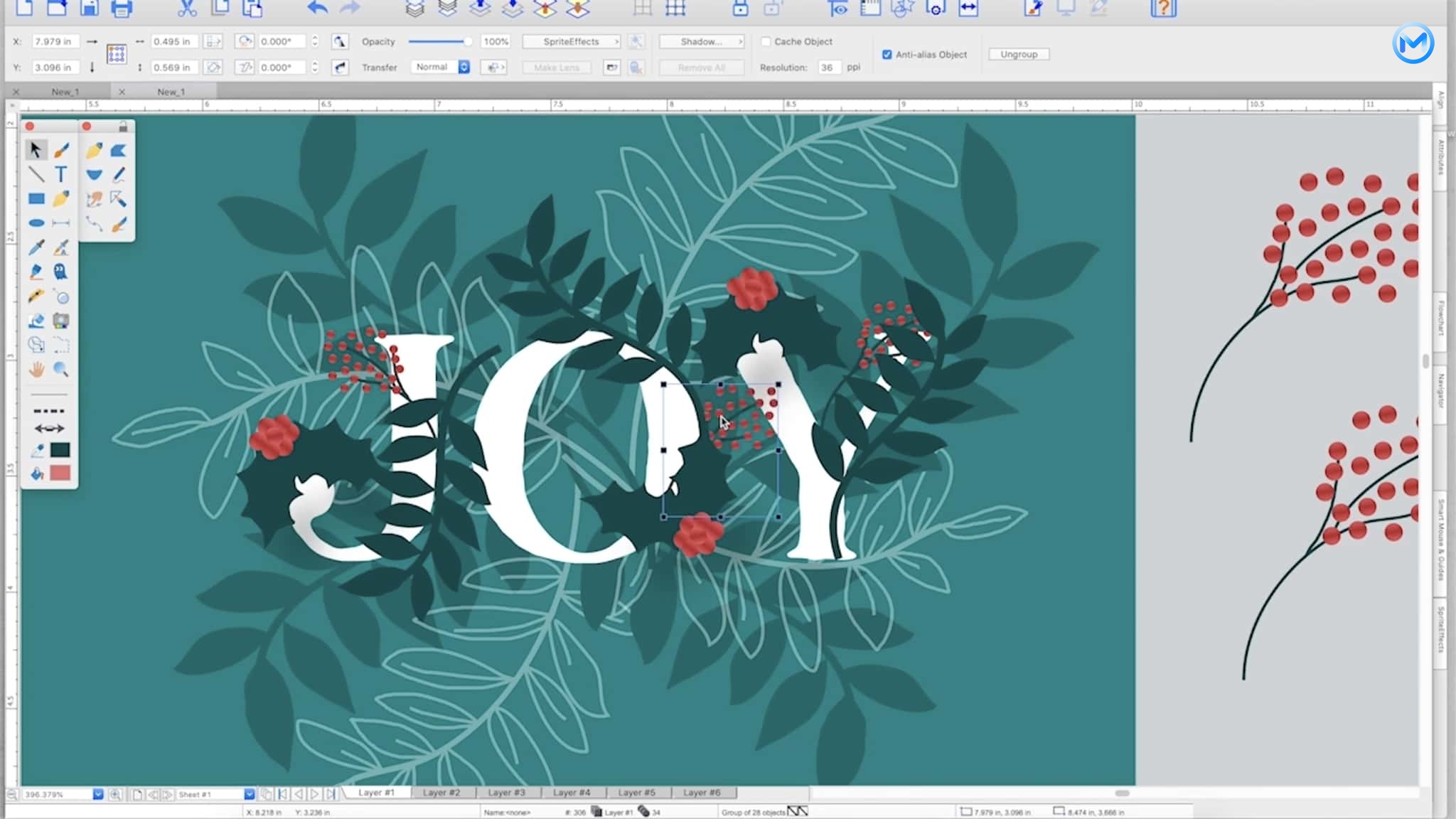Select the Rectangle tool
This screenshot has height=819, width=1456.
36,198
